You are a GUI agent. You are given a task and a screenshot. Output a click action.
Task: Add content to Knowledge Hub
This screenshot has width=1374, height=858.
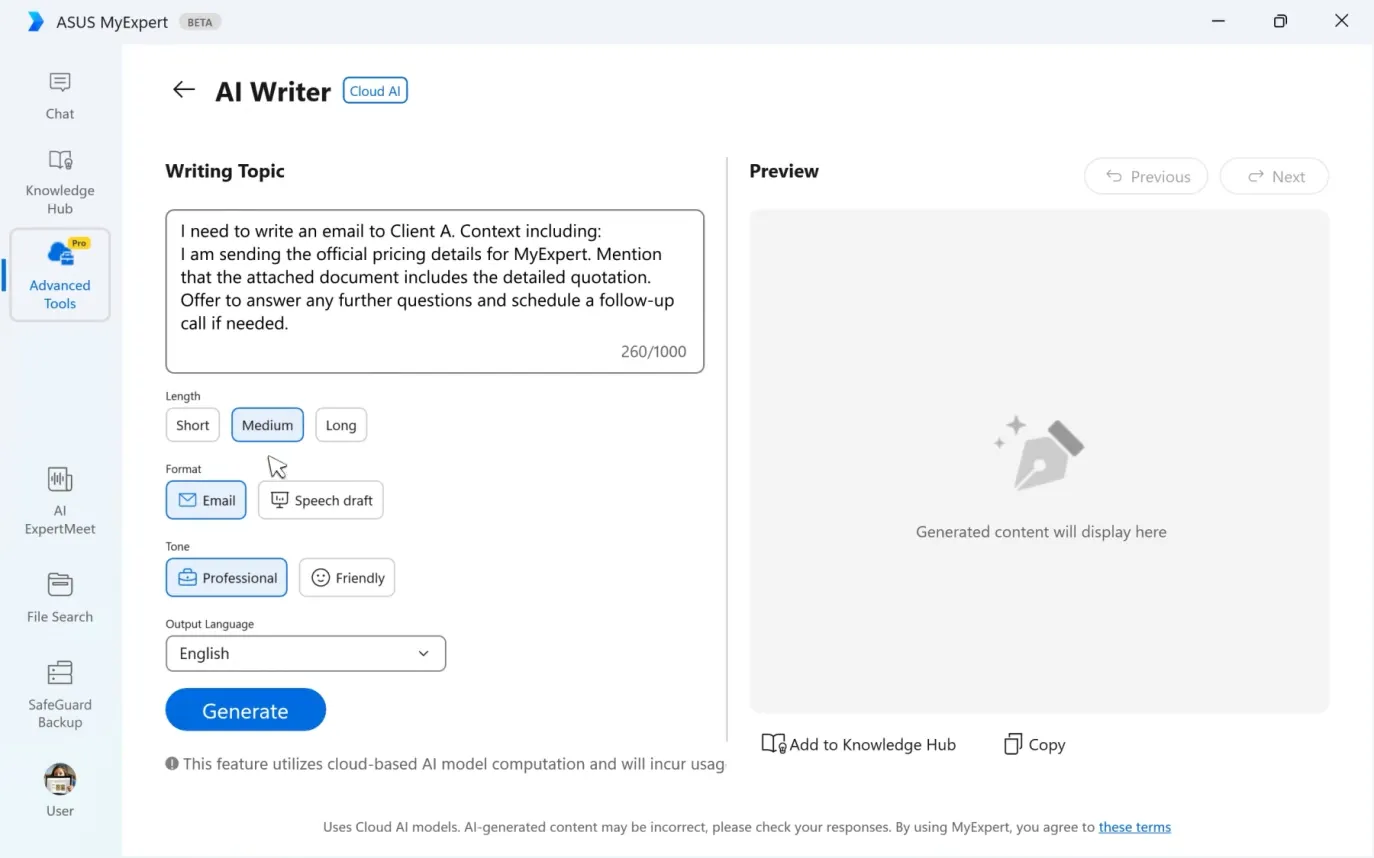click(859, 744)
